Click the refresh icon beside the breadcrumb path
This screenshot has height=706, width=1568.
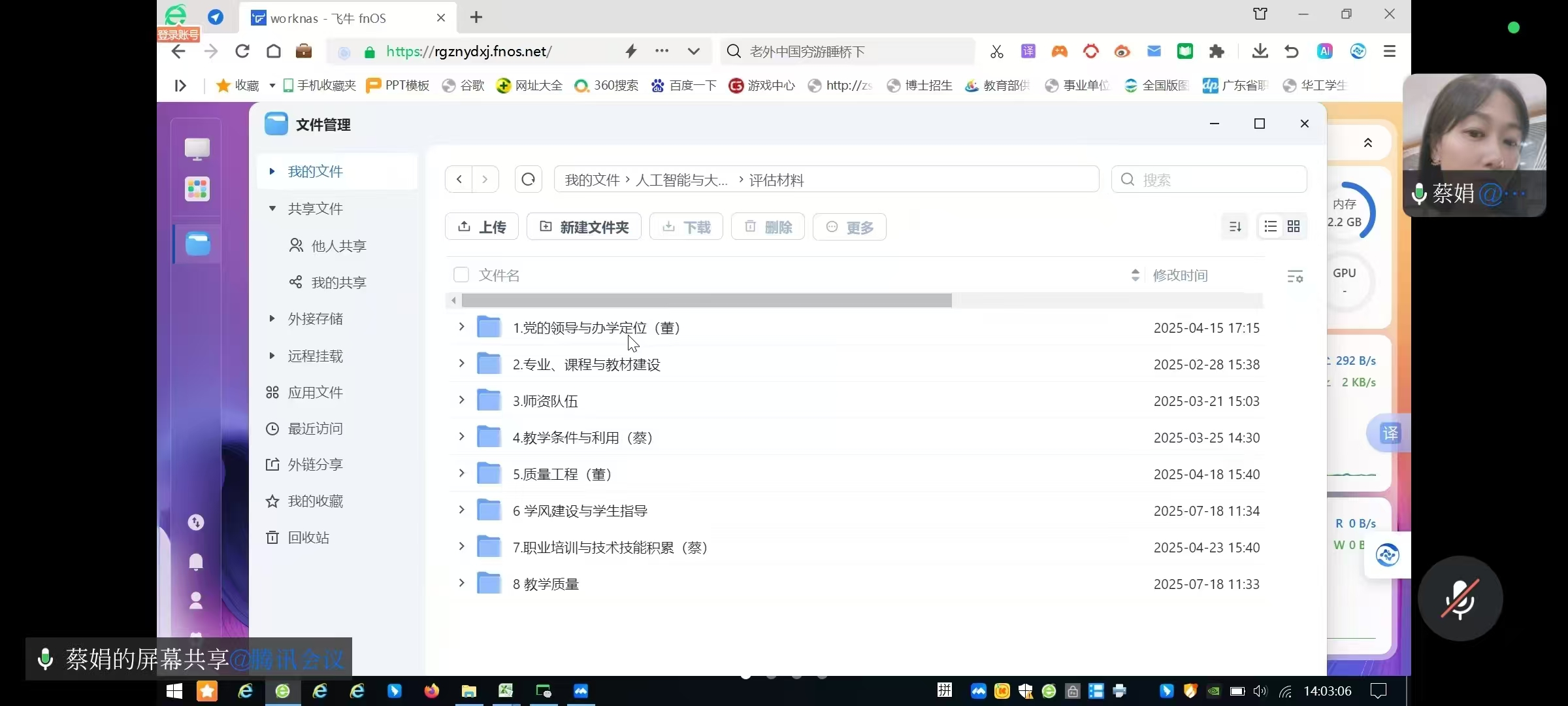pos(528,179)
